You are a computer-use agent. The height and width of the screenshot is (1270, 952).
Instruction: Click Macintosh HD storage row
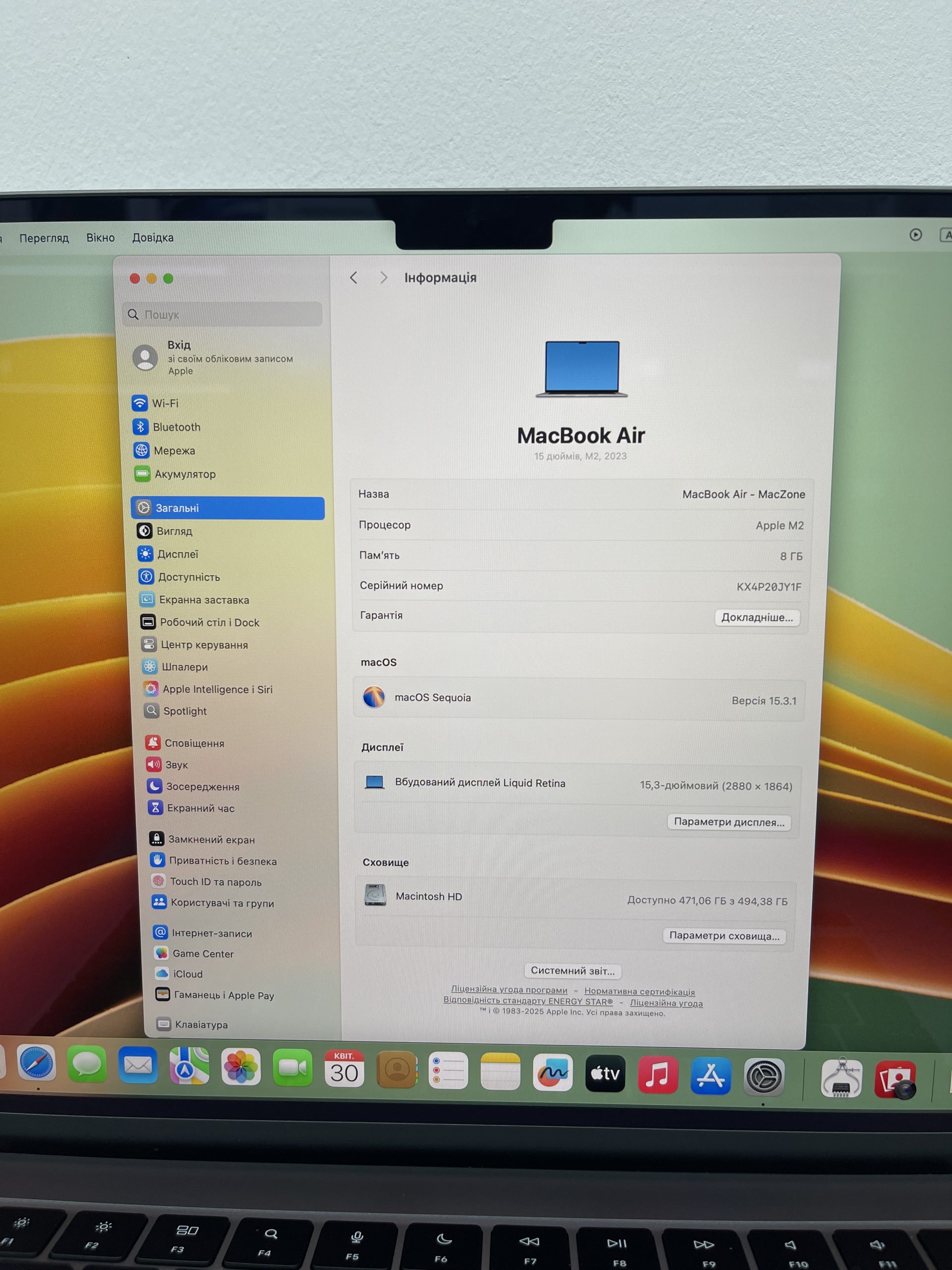point(576,897)
